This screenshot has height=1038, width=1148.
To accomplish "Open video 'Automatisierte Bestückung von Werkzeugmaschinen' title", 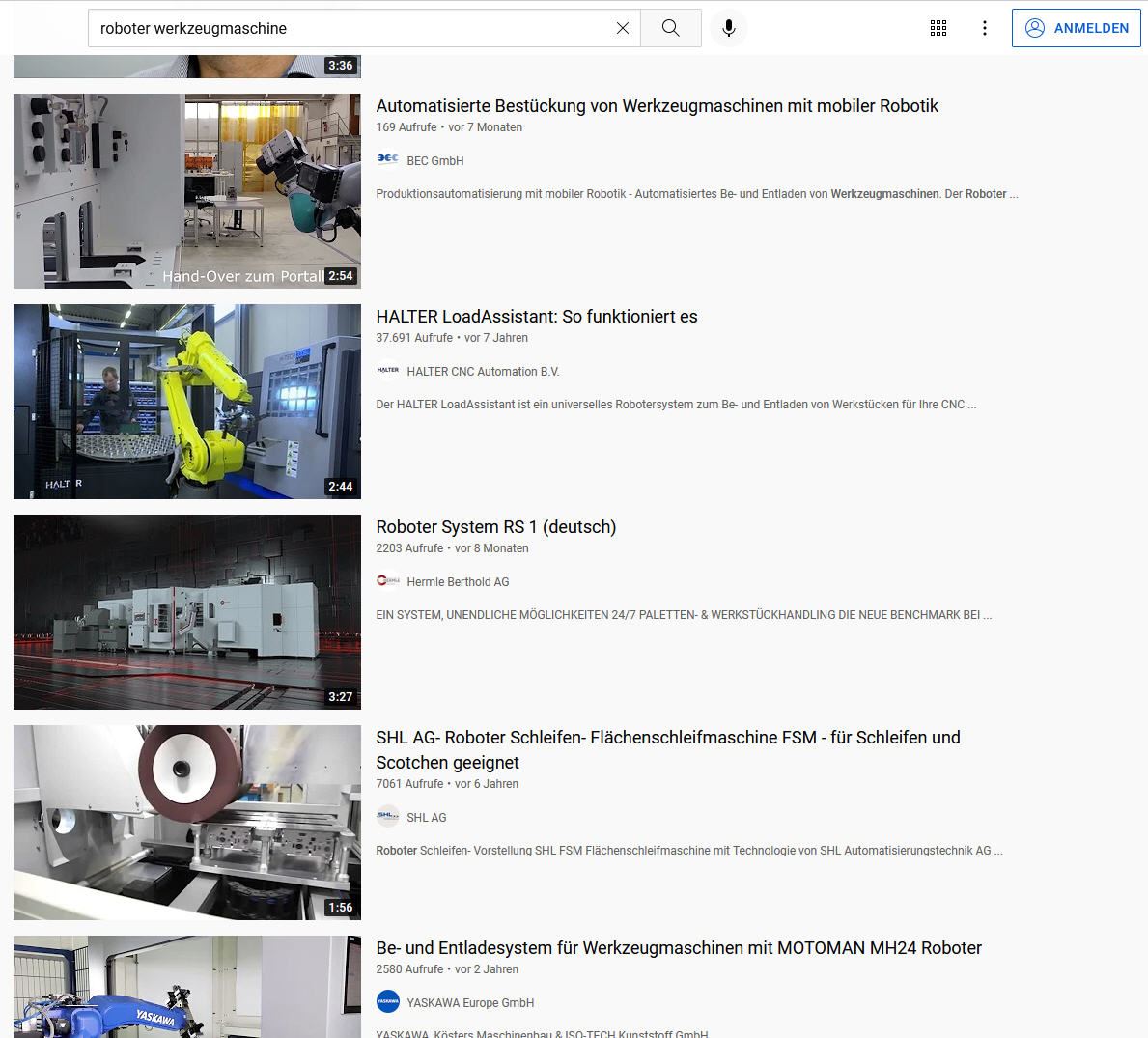I will [657, 106].
